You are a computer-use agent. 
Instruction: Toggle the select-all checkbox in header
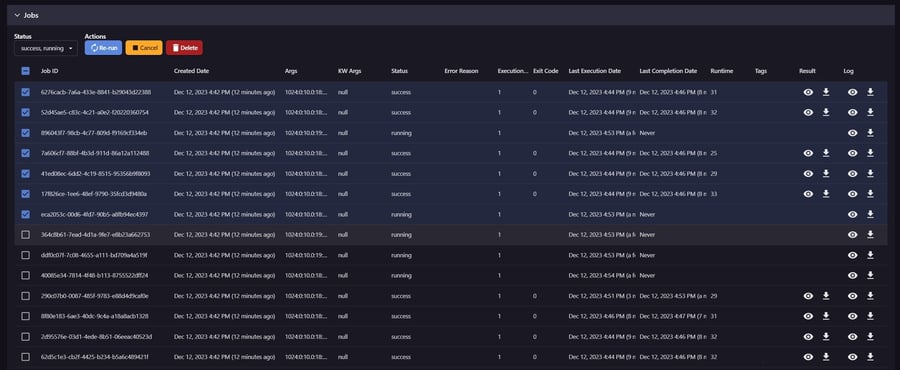[x=25, y=71]
